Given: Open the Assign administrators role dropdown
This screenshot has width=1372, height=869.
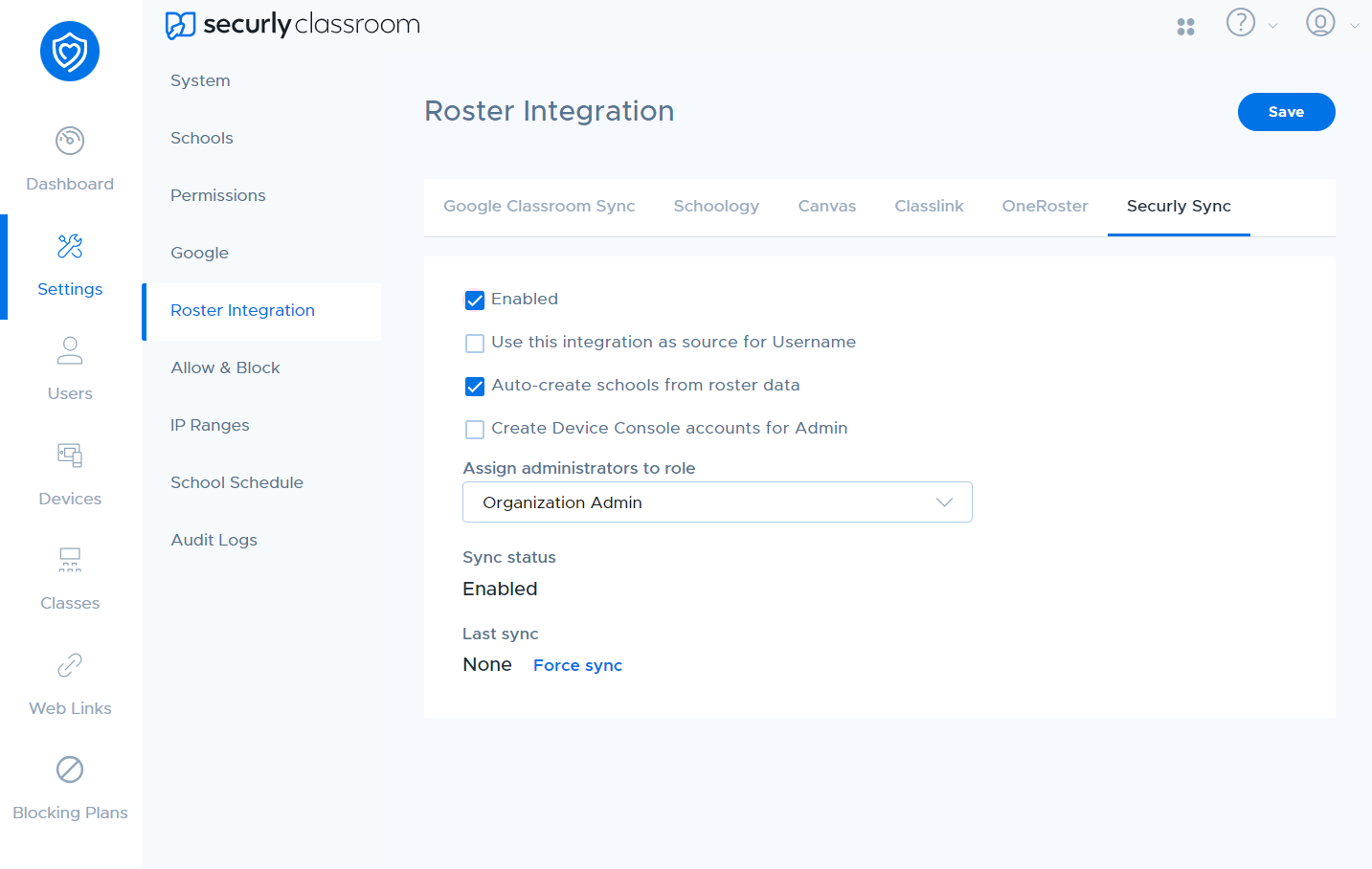Looking at the screenshot, I should (717, 502).
